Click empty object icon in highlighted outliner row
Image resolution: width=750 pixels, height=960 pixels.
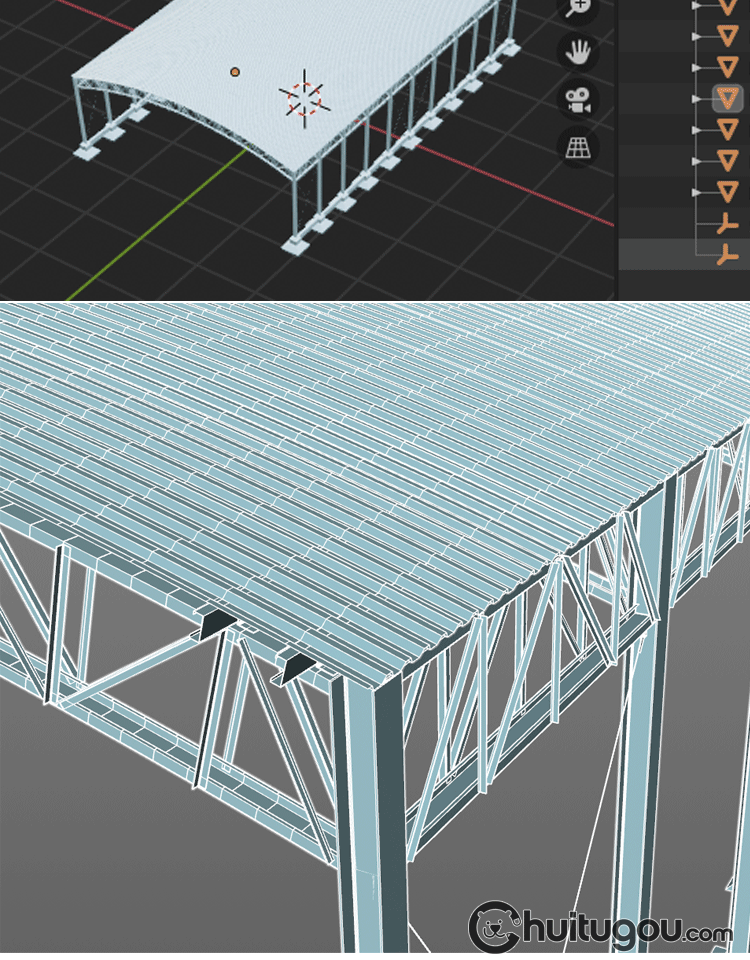pos(727,254)
